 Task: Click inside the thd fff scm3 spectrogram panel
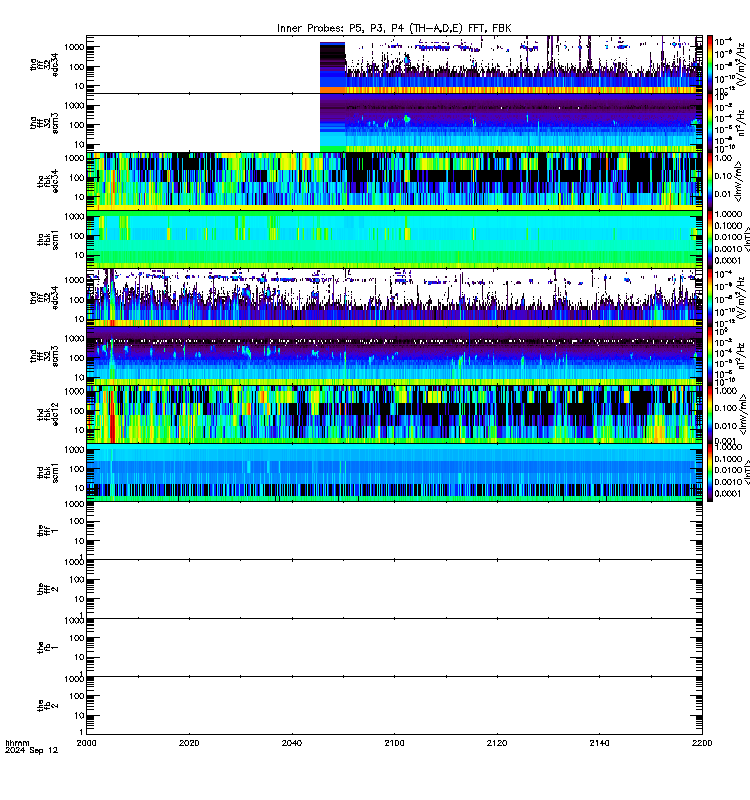click(x=394, y=356)
